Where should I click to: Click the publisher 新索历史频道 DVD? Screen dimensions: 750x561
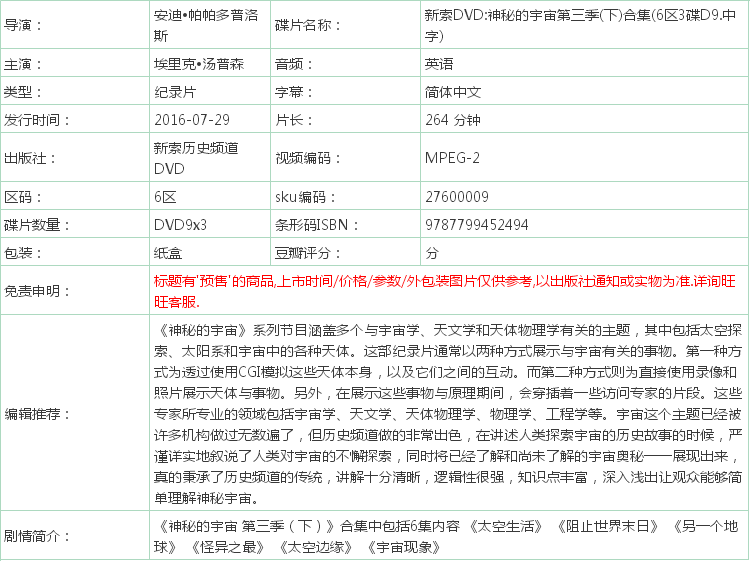click(x=195, y=158)
